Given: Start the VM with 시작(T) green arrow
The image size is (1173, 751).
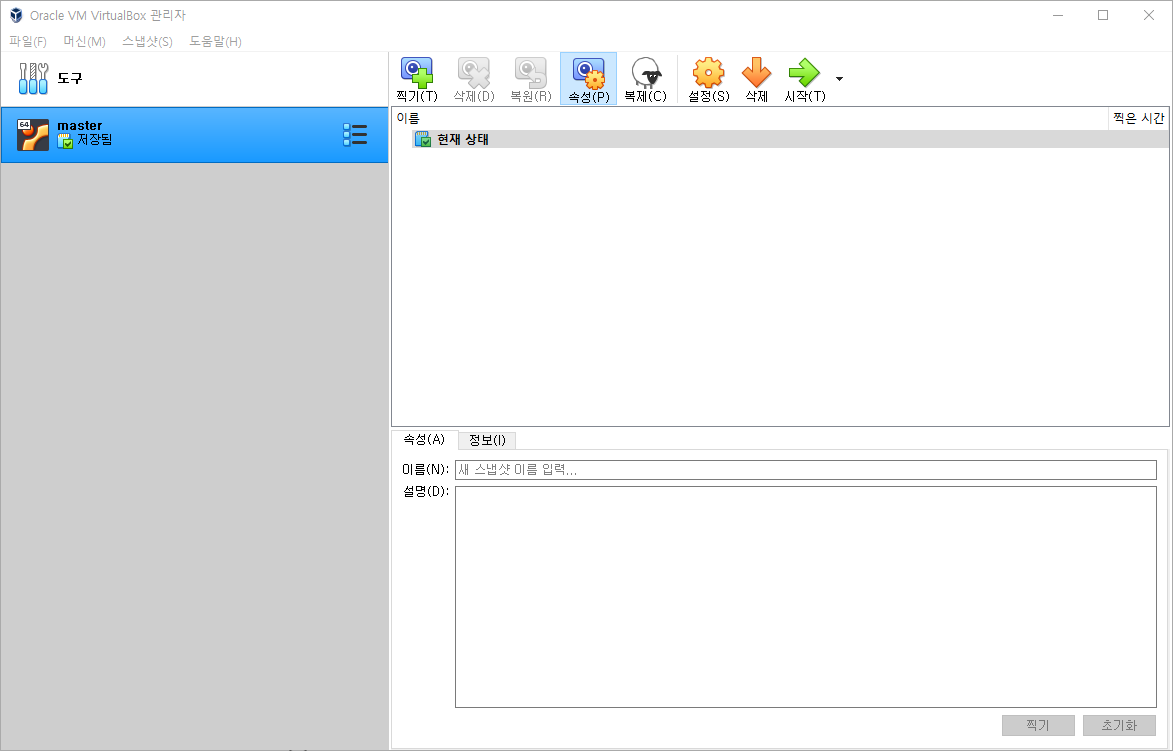Looking at the screenshot, I should [x=804, y=73].
